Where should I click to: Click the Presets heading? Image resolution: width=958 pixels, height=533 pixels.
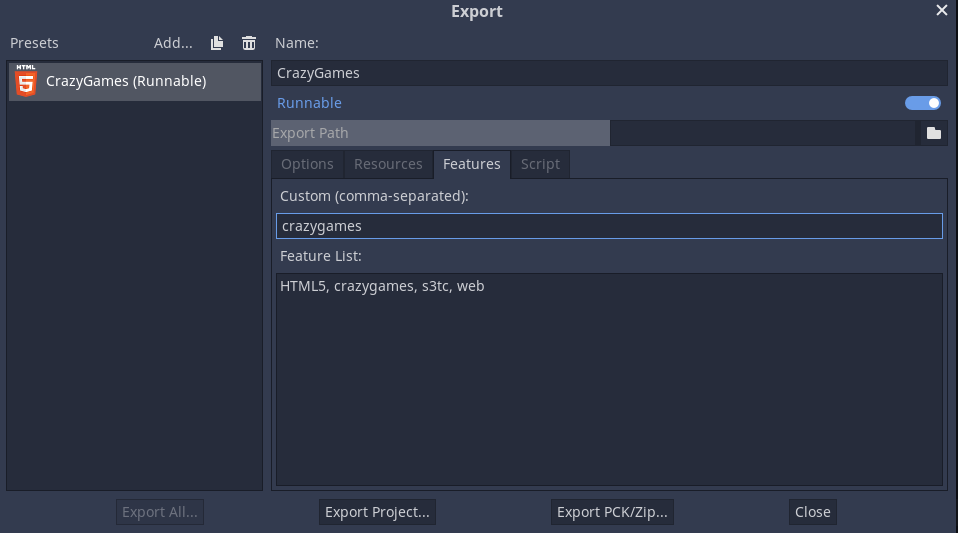(x=34, y=43)
